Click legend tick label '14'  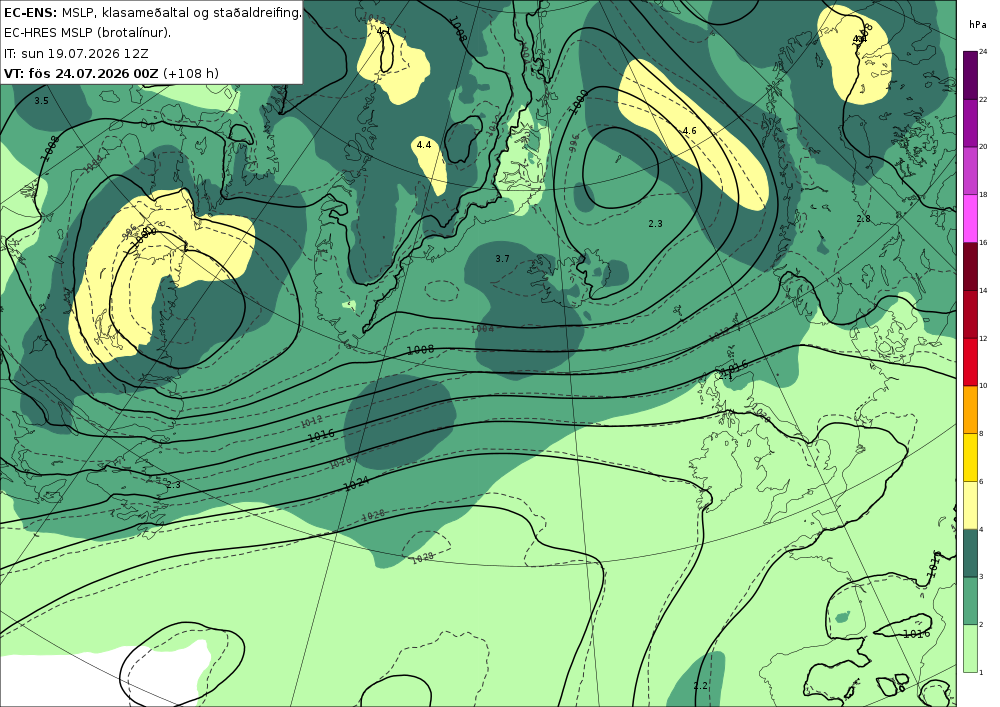pyautogui.click(x=983, y=290)
